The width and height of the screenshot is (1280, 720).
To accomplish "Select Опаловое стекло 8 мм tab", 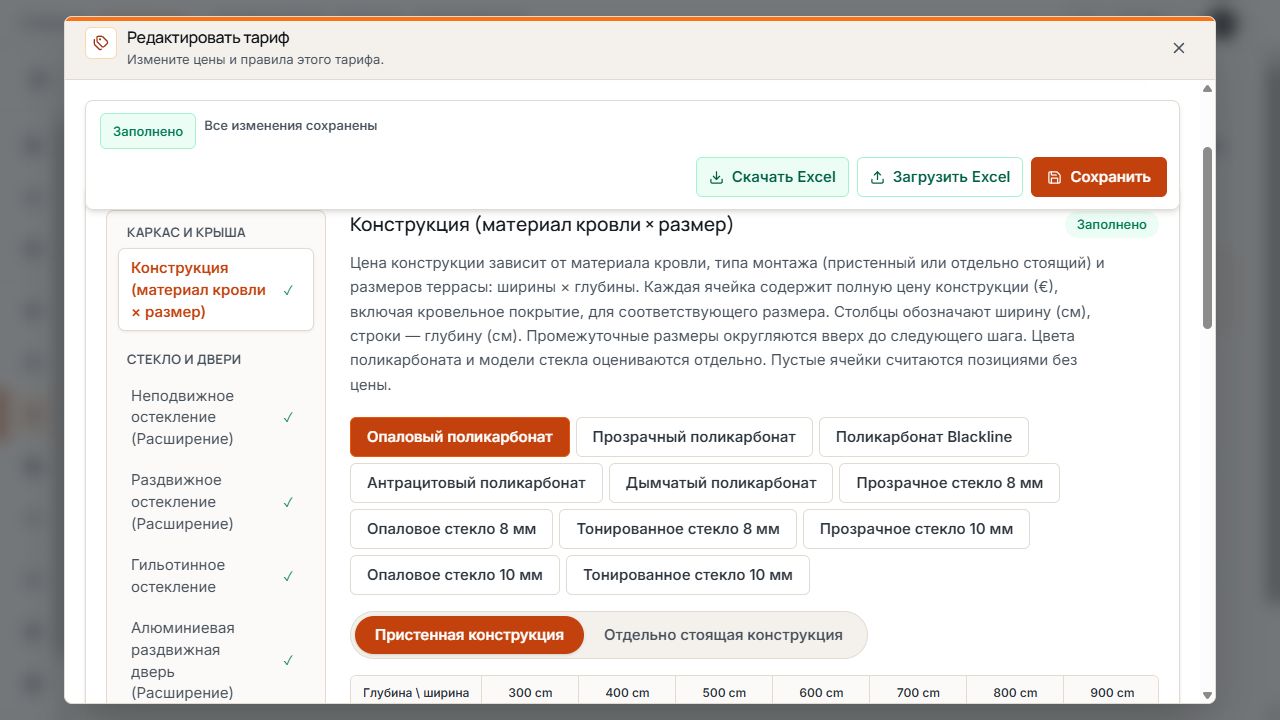I will pyautogui.click(x=452, y=529).
